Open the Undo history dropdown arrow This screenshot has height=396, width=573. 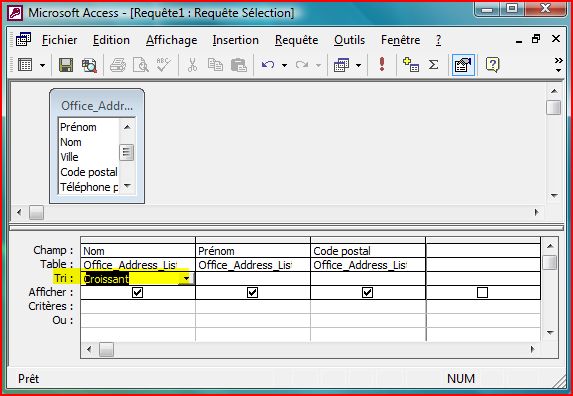284,65
